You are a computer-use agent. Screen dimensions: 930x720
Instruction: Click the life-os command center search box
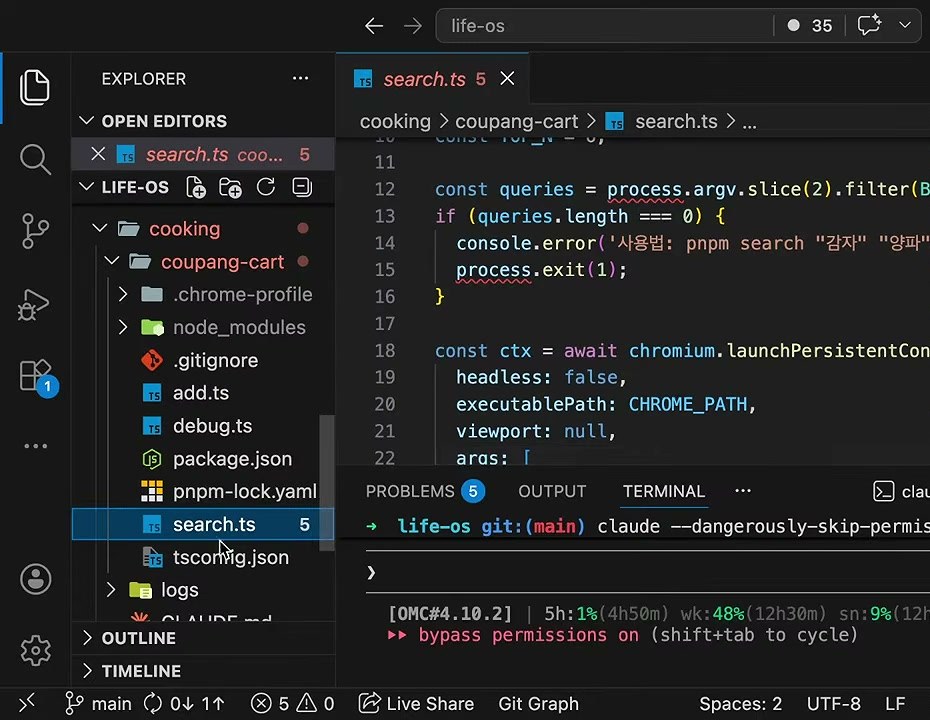pos(604,26)
